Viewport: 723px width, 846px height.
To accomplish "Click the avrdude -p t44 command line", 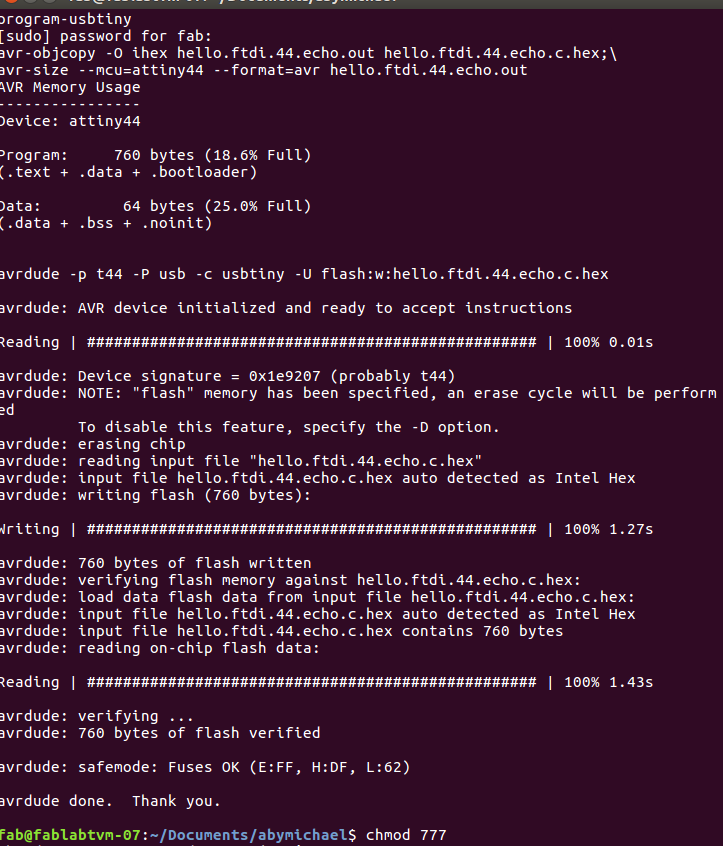I will [304, 274].
